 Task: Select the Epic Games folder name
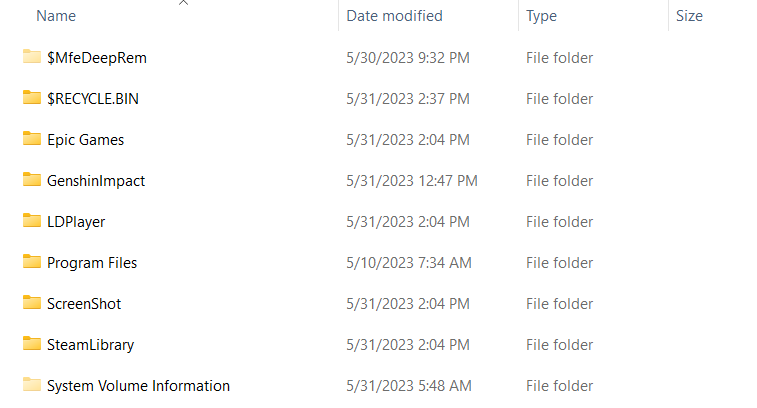click(x=85, y=140)
